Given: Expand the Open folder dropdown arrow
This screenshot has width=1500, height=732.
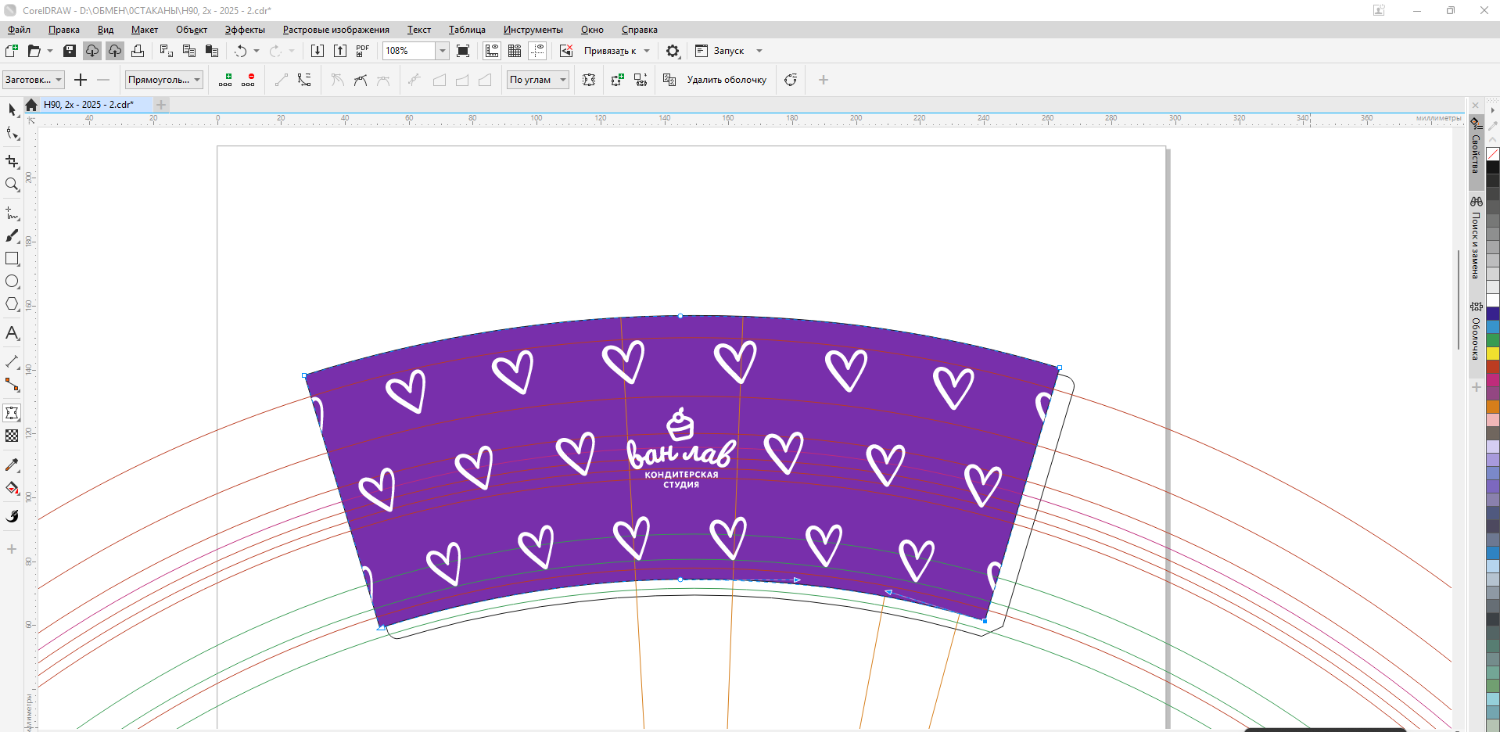Looking at the screenshot, I should click(x=50, y=50).
